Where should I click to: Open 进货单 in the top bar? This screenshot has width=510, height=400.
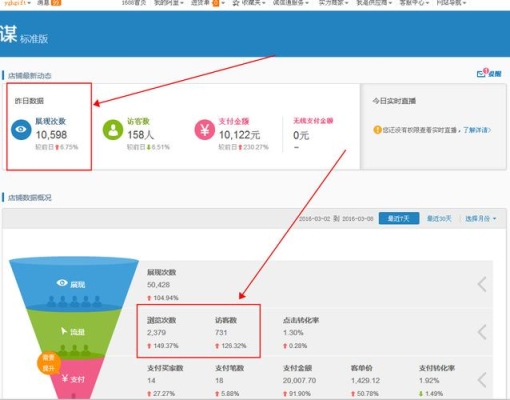pos(200,3)
